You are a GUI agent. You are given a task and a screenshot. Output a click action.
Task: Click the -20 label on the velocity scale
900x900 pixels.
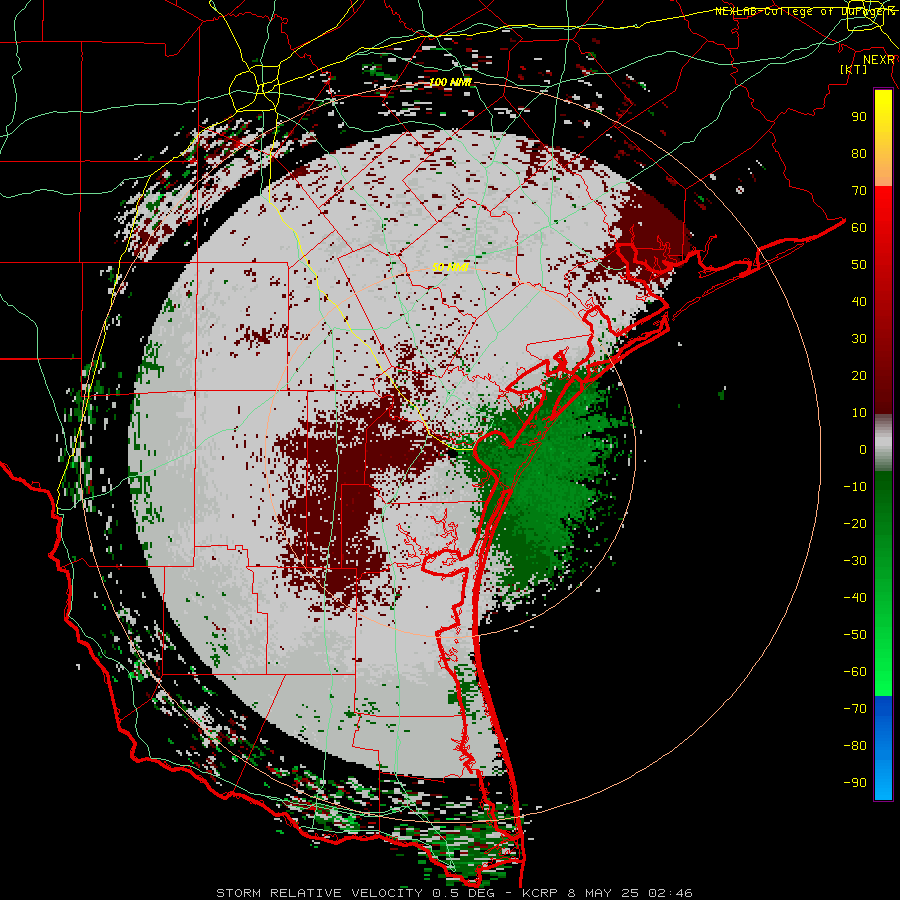coord(855,523)
